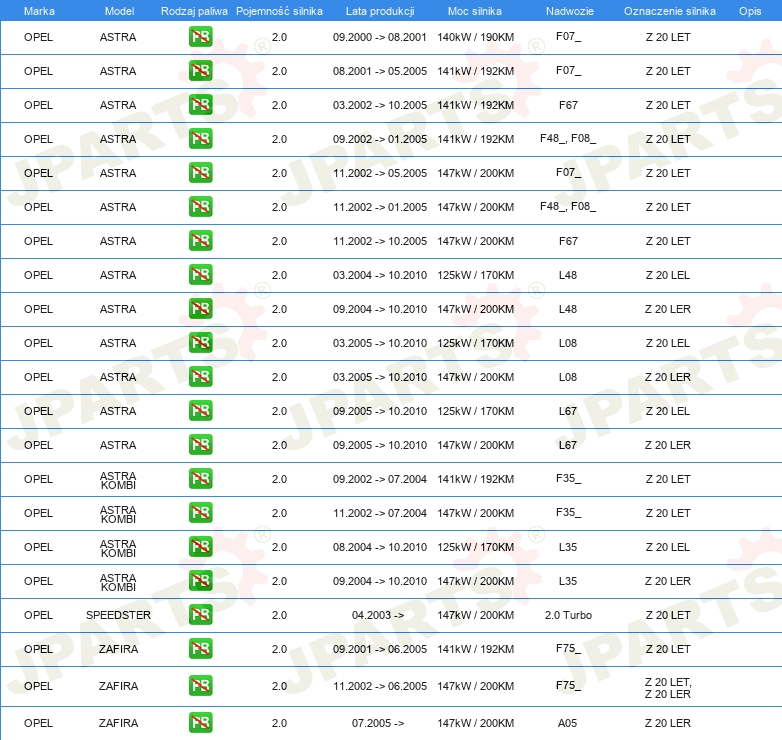Click the Oznaczenie silnika column header
The width and height of the screenshot is (782, 740).
(670, 11)
